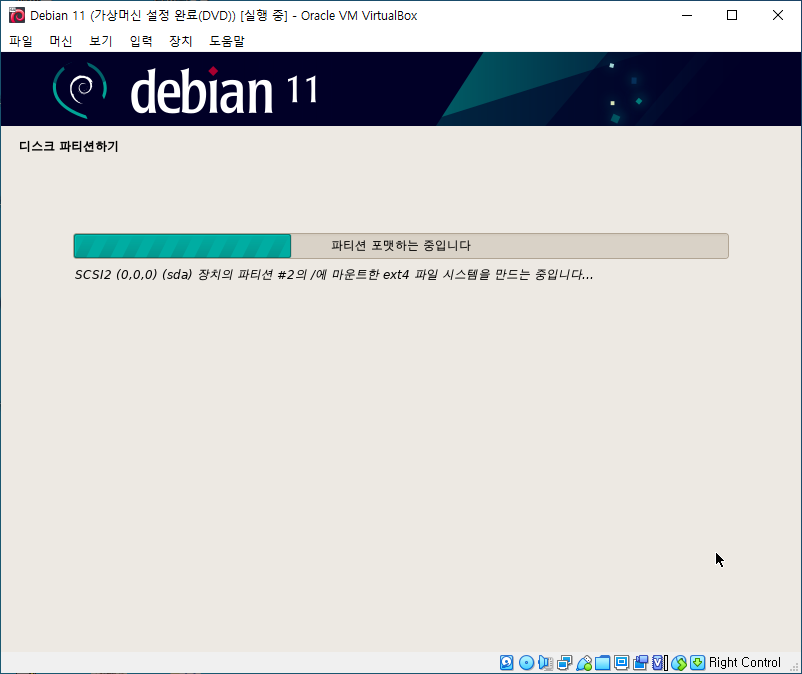The image size is (802, 674).
Task: Open the 입력 menu
Action: [141, 41]
